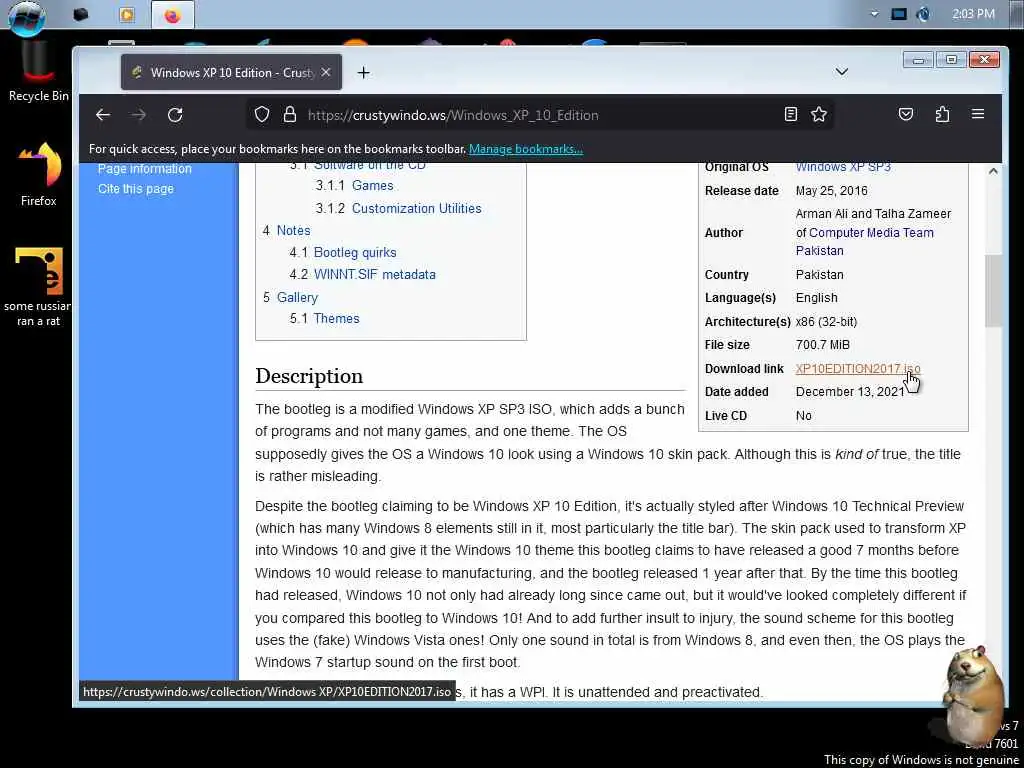The width and height of the screenshot is (1024, 768).
Task: Click the vertical scrollbar thumb
Action: pyautogui.click(x=993, y=291)
